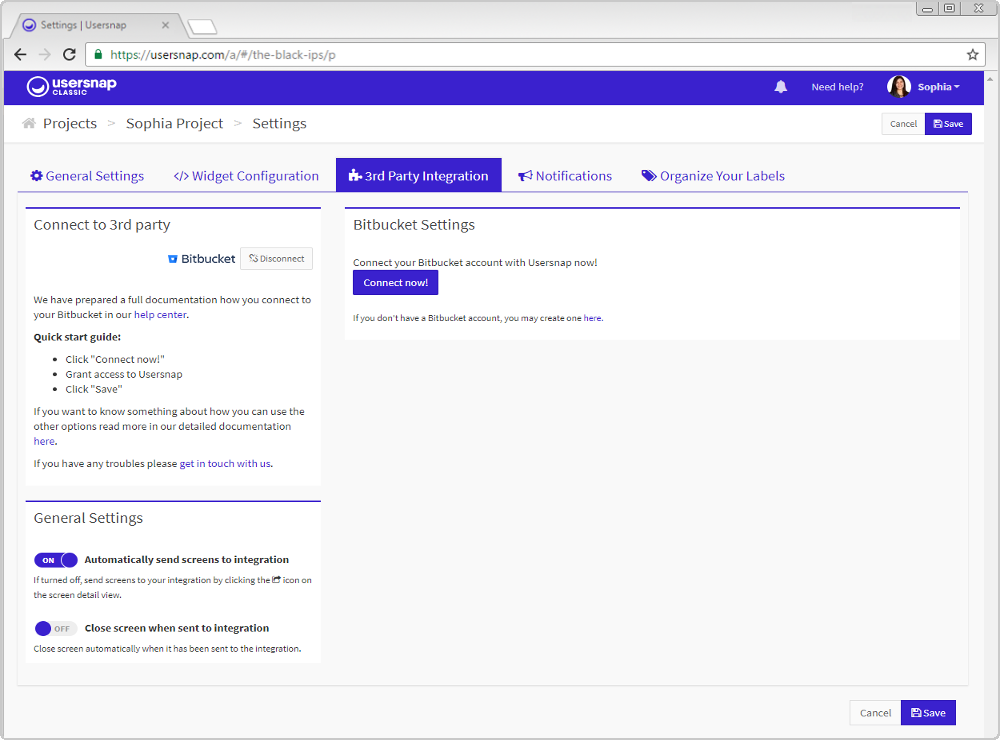Viewport: 1000px width, 740px height.
Task: Click the browser back arrow
Action: (20, 54)
